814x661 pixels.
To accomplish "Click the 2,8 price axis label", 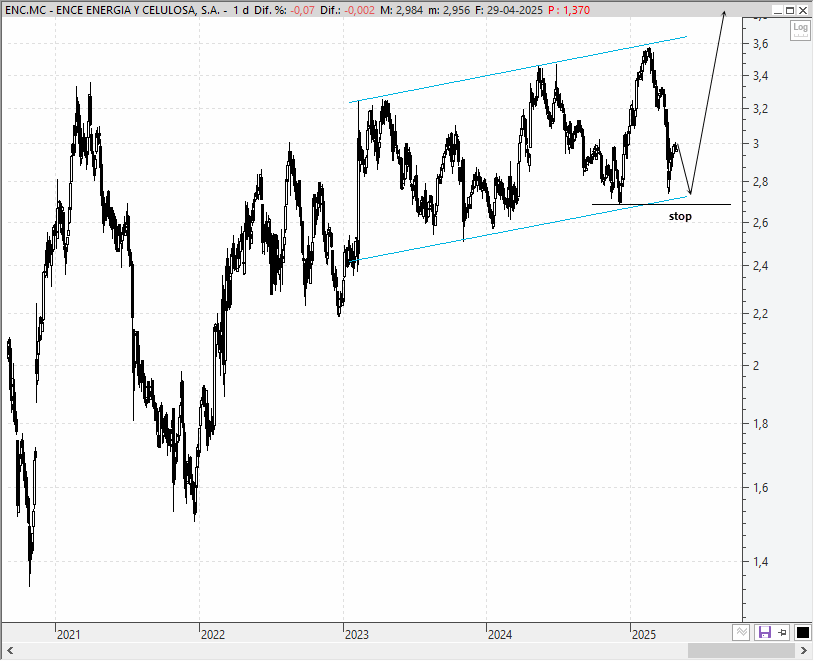I will tap(761, 182).
